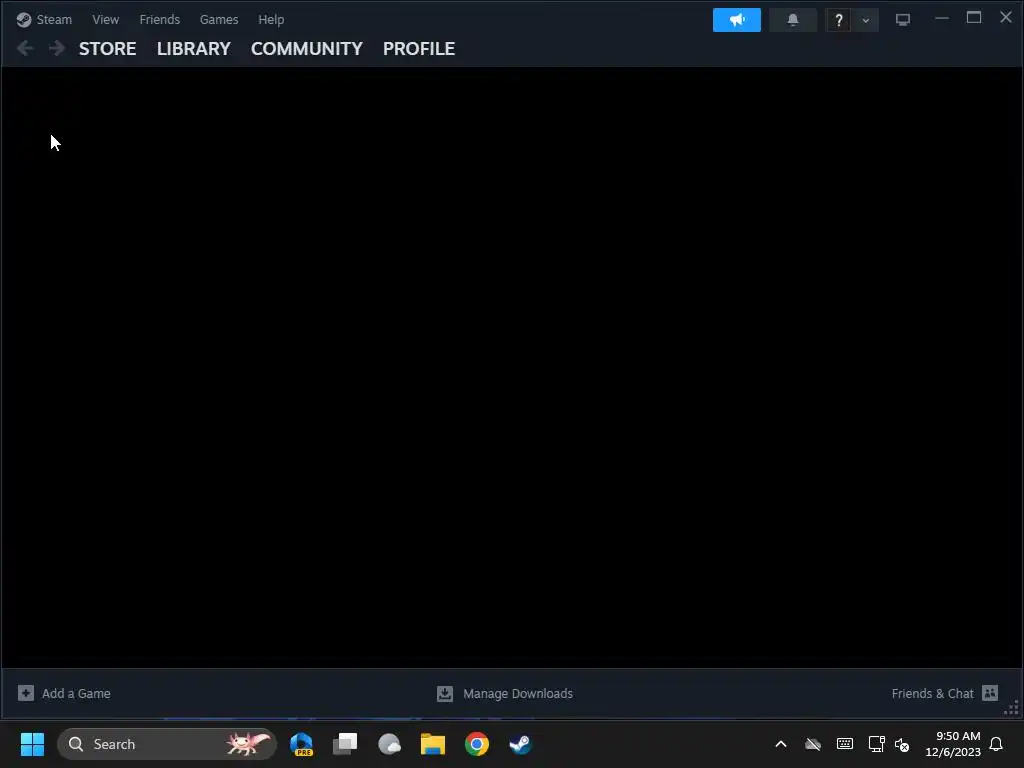Close the Steam window
Screen dimensions: 1024x768
click(x=1006, y=18)
